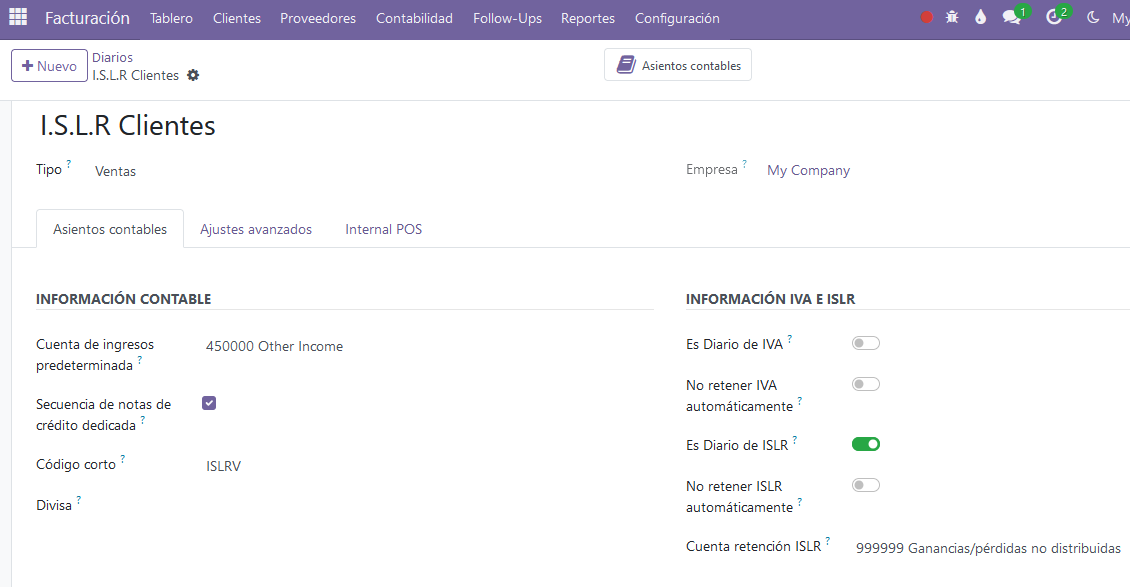
Task: Switch to Ajustes avanzados tab
Action: point(256,229)
